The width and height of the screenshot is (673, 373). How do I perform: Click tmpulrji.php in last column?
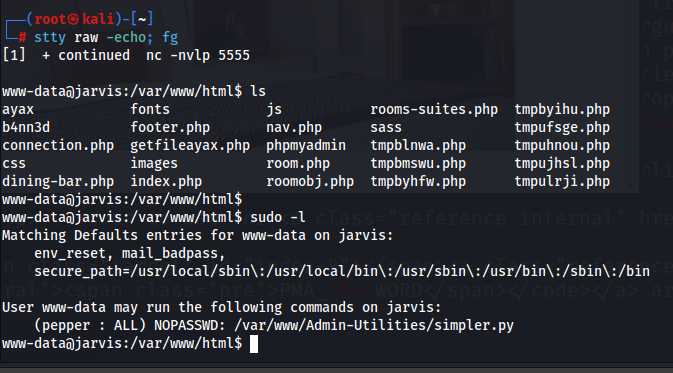click(x=562, y=182)
